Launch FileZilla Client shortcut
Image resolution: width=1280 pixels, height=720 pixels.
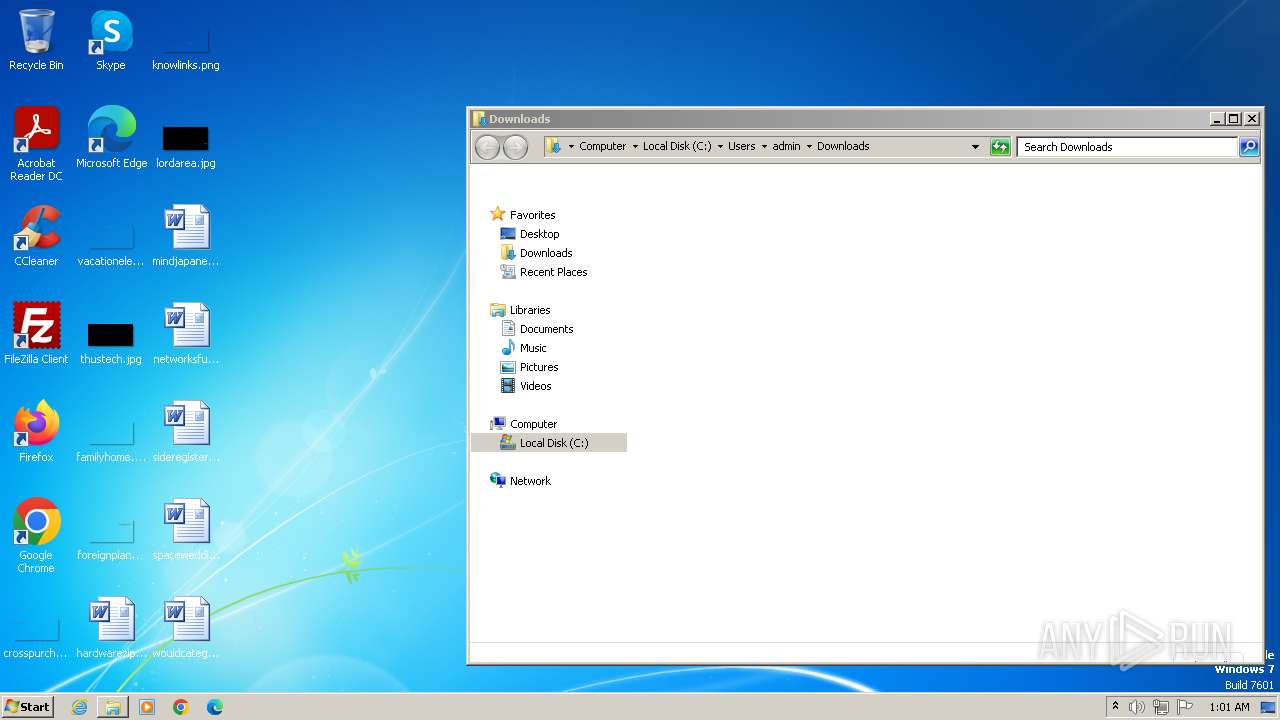click(36, 334)
